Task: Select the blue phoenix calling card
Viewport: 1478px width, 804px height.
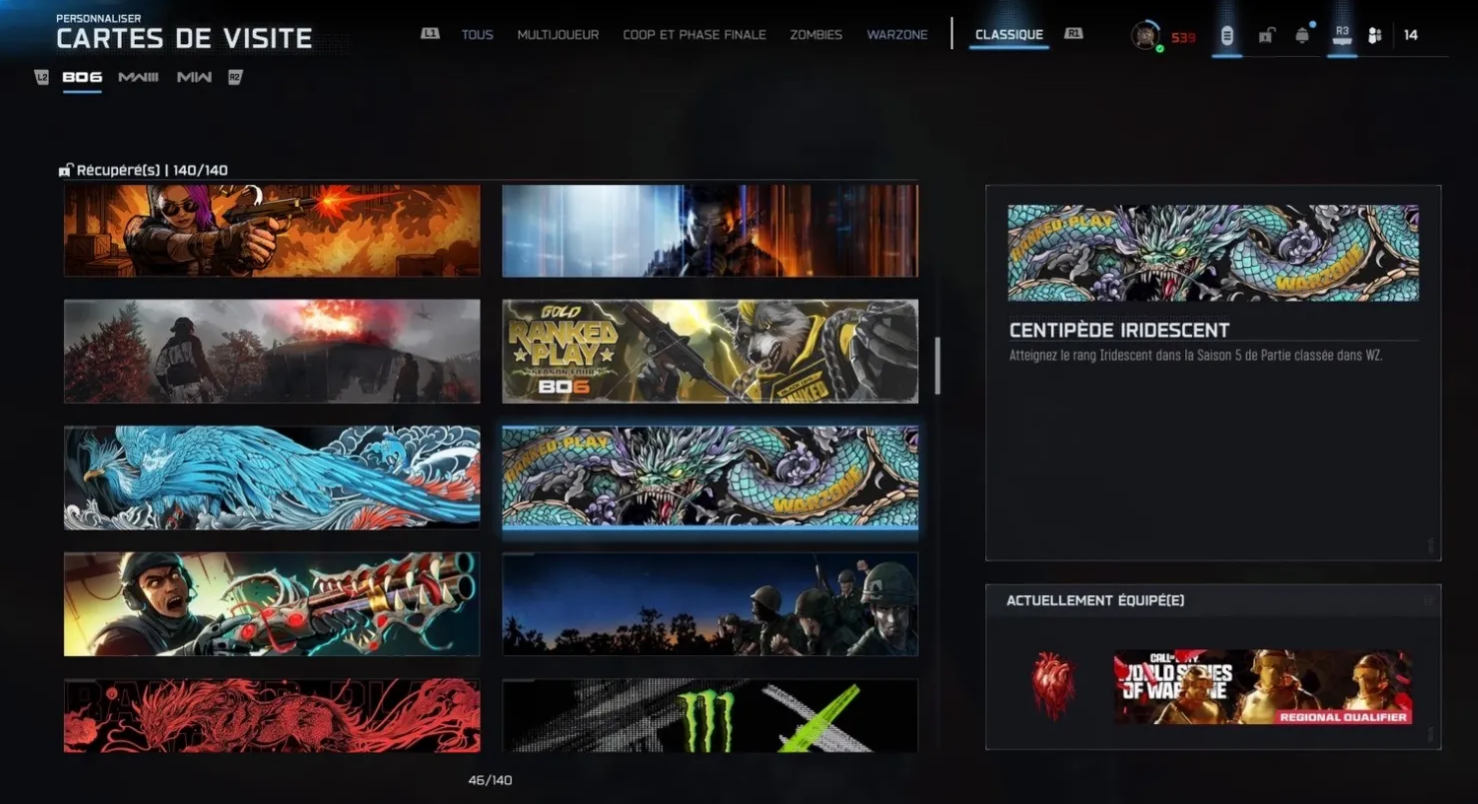Action: coord(272,478)
